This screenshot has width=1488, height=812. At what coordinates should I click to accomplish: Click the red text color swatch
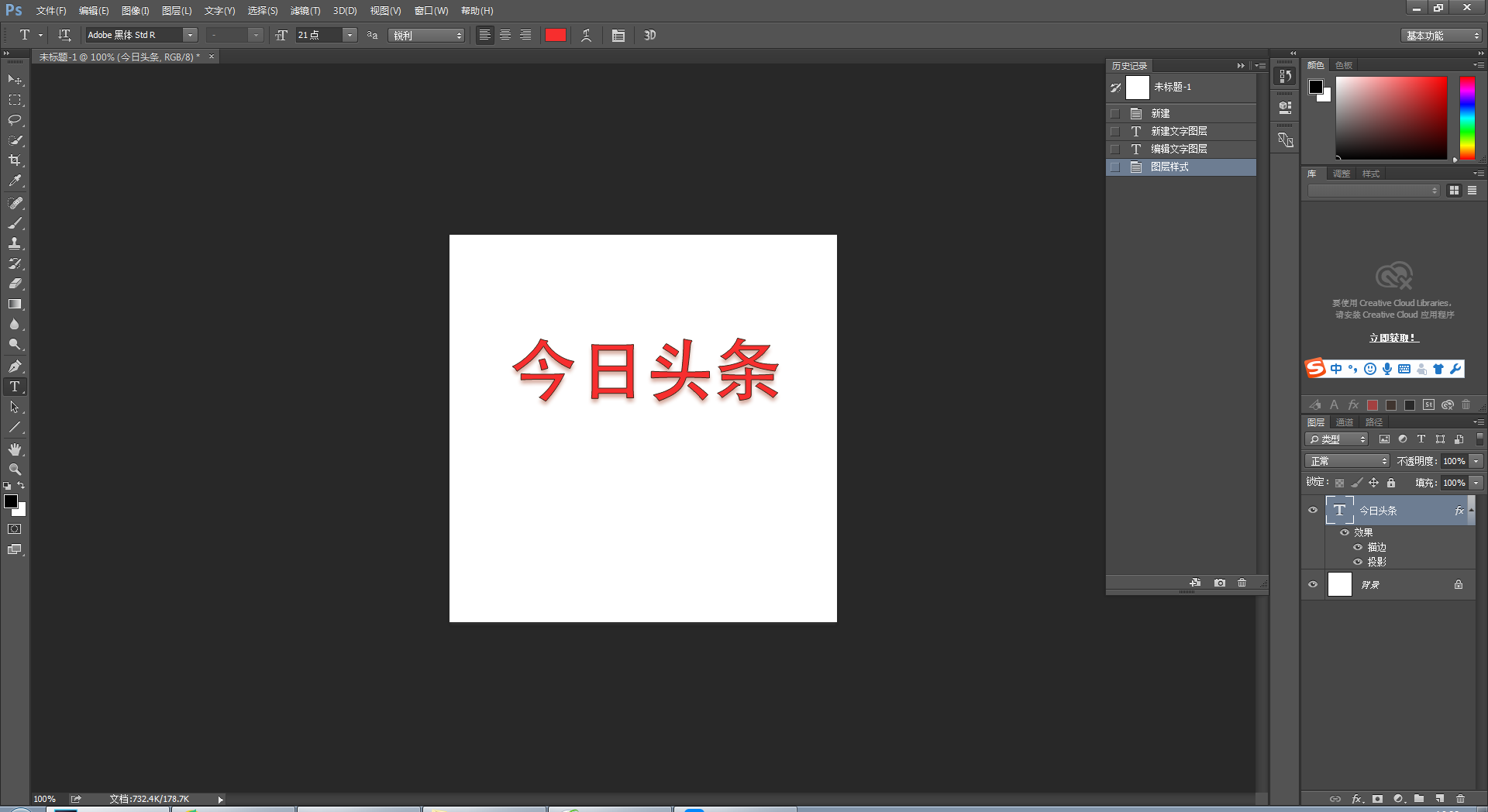(x=555, y=35)
